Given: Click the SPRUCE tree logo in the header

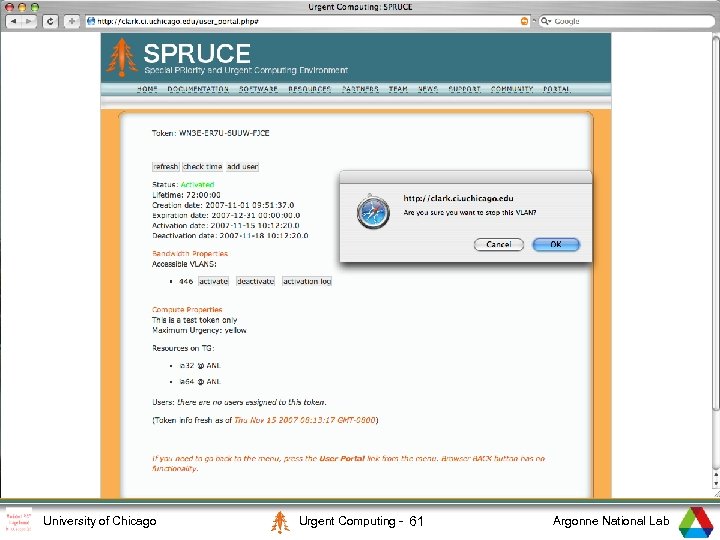Looking at the screenshot, I should 121,57.
